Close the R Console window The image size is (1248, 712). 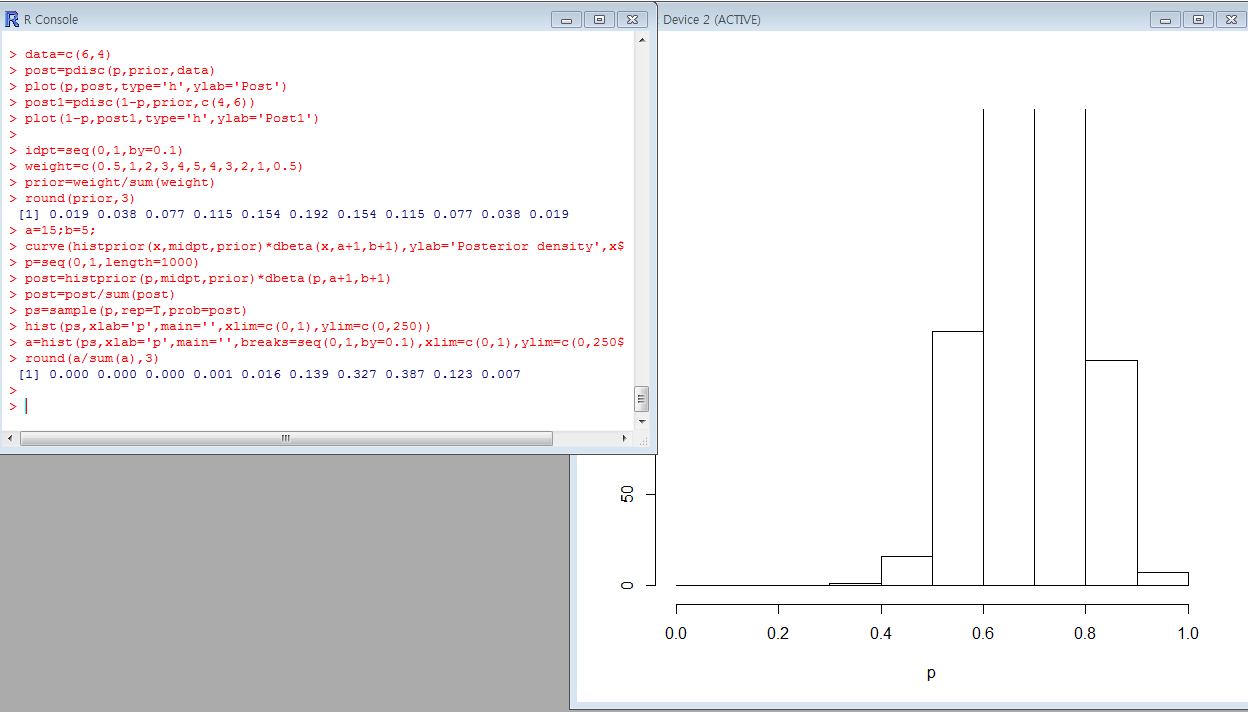click(632, 19)
